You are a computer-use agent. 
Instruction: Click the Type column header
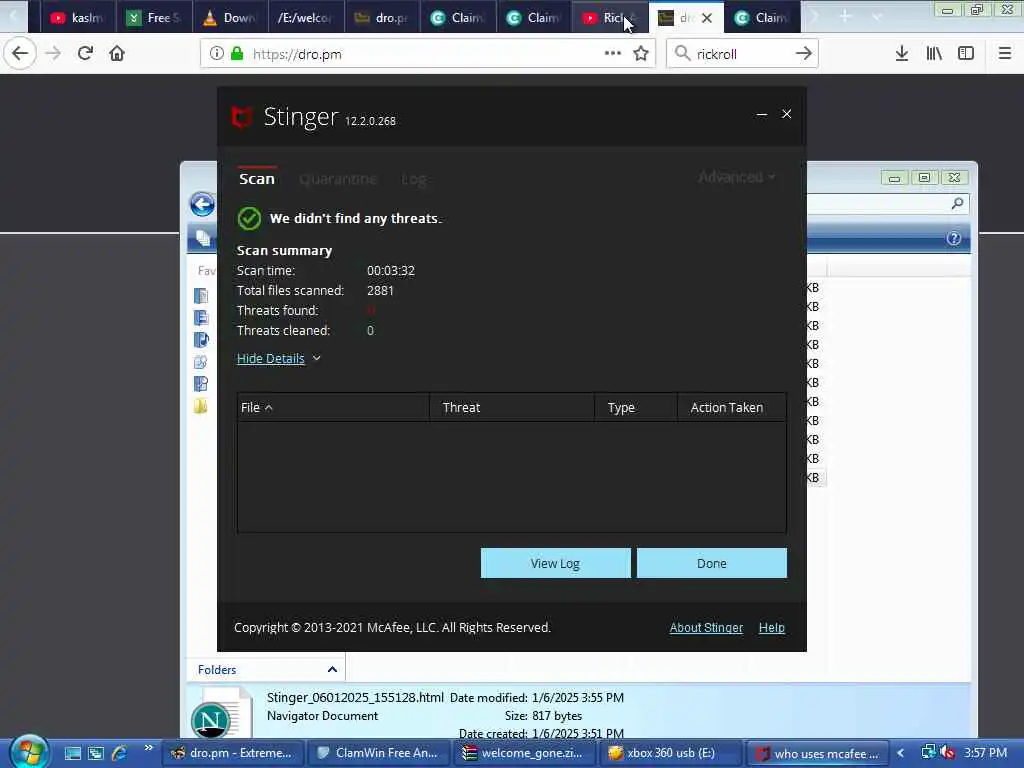click(636, 408)
